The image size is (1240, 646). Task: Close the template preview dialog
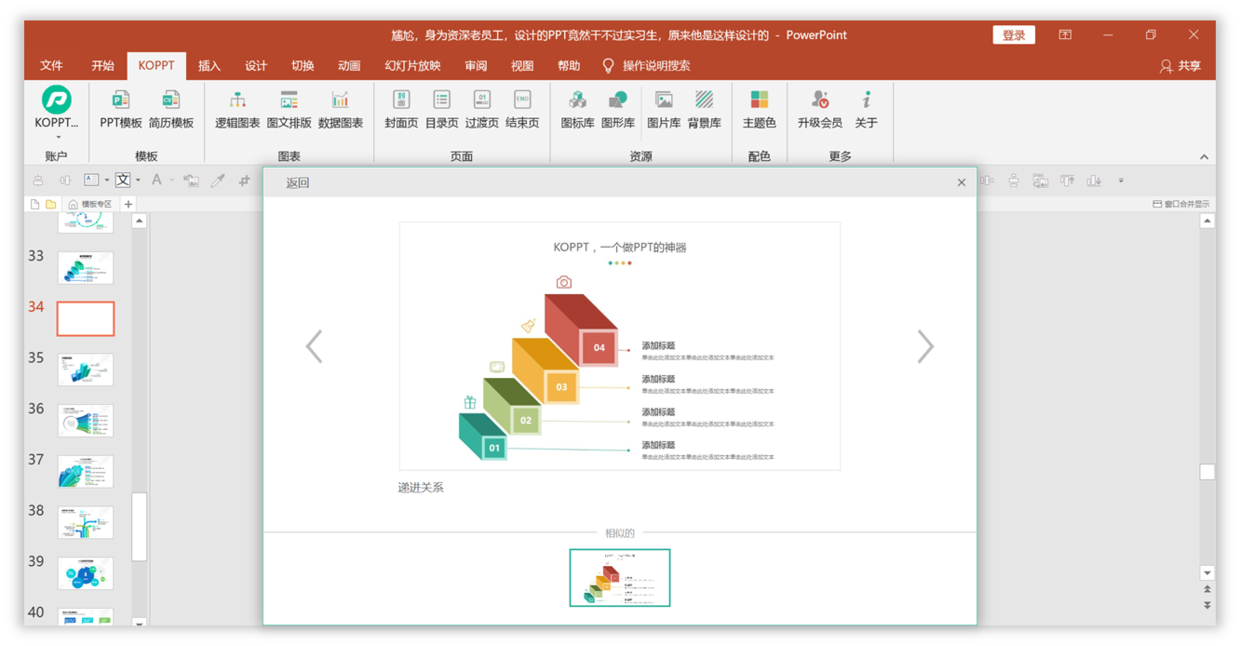pyautogui.click(x=961, y=182)
